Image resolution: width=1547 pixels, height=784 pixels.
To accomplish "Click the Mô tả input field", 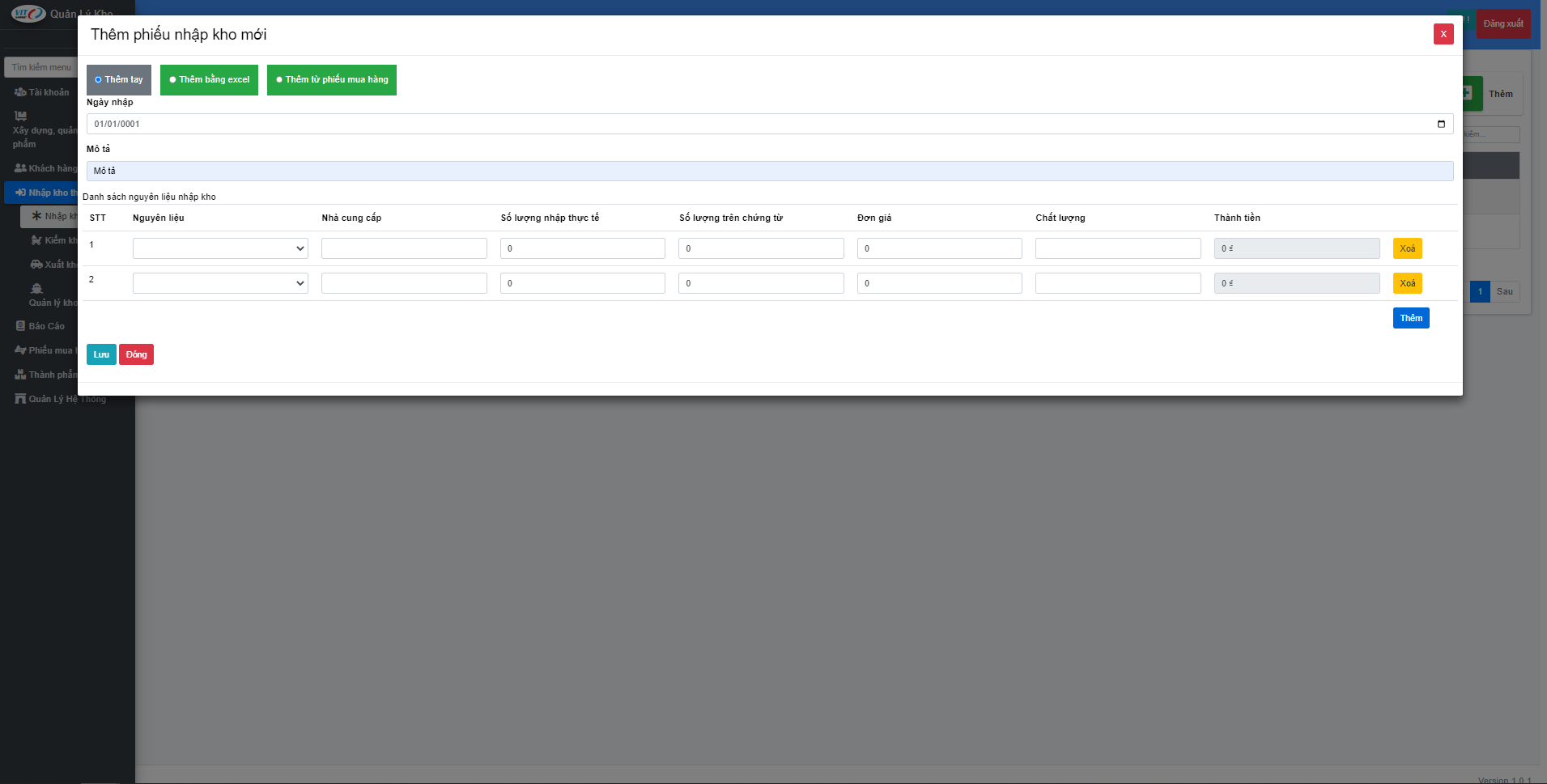I will [x=770, y=171].
